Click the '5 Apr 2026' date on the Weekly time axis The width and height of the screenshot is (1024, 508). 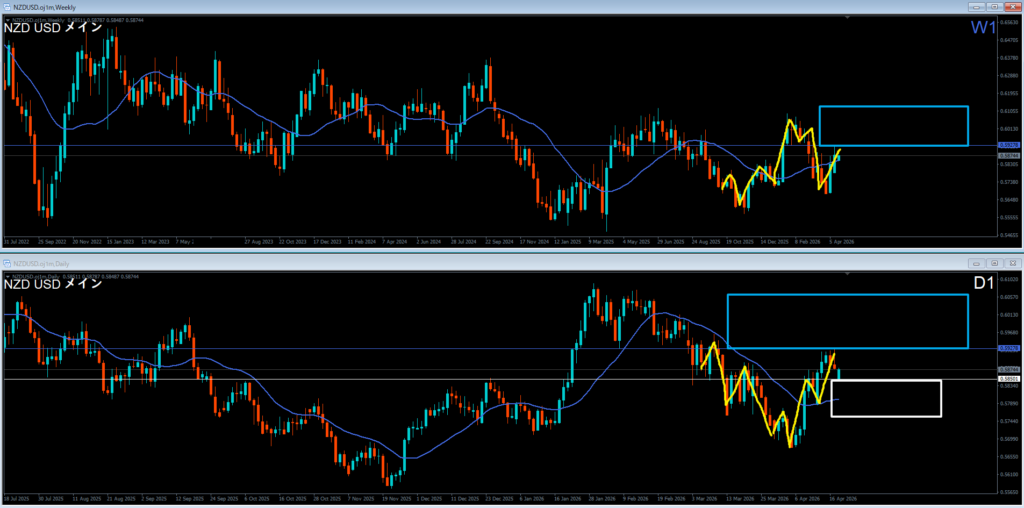[x=842, y=241]
